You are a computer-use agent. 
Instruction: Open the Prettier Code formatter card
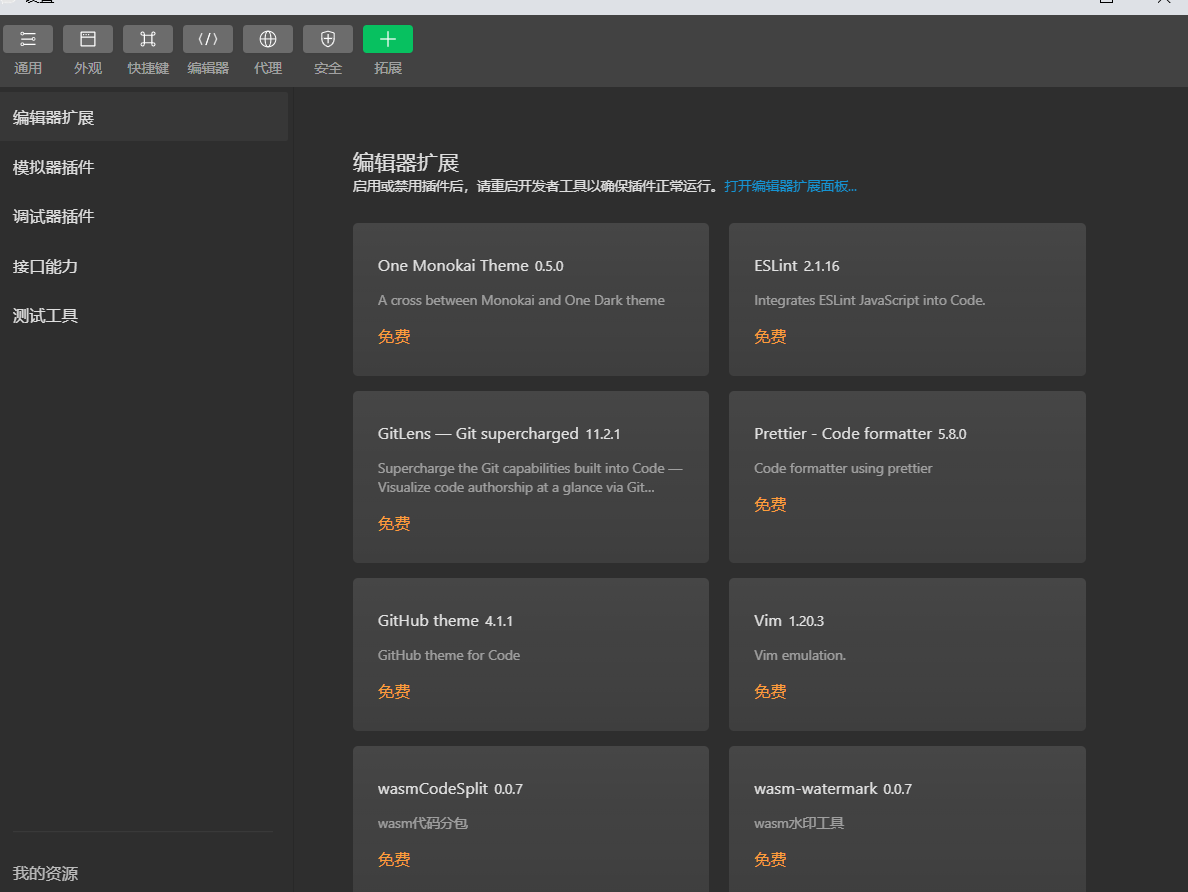pos(907,477)
